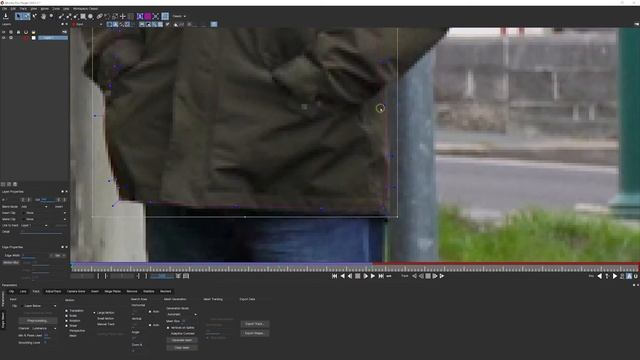This screenshot has height=360, width=640.
Task: Switch to the Remove tab
Action: pos(132,291)
